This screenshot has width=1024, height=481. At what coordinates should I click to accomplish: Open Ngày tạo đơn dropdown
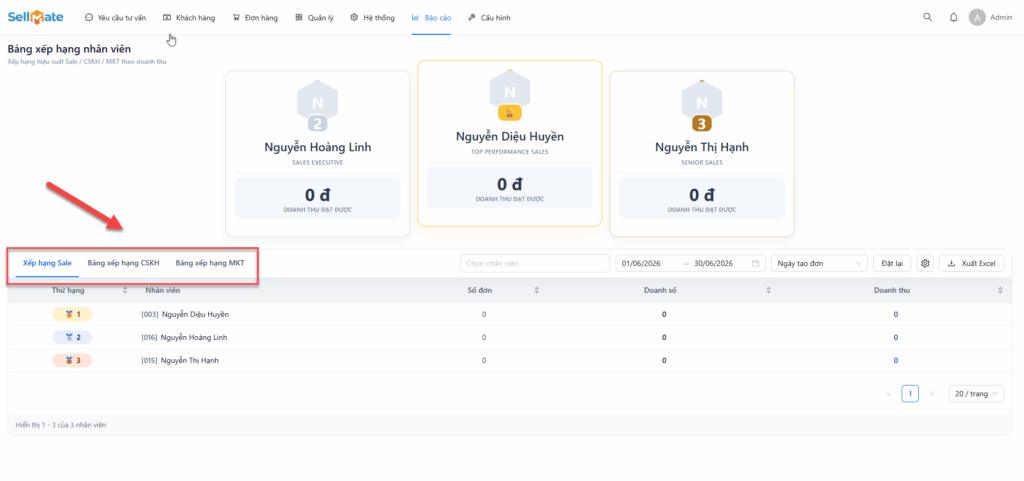[819, 264]
